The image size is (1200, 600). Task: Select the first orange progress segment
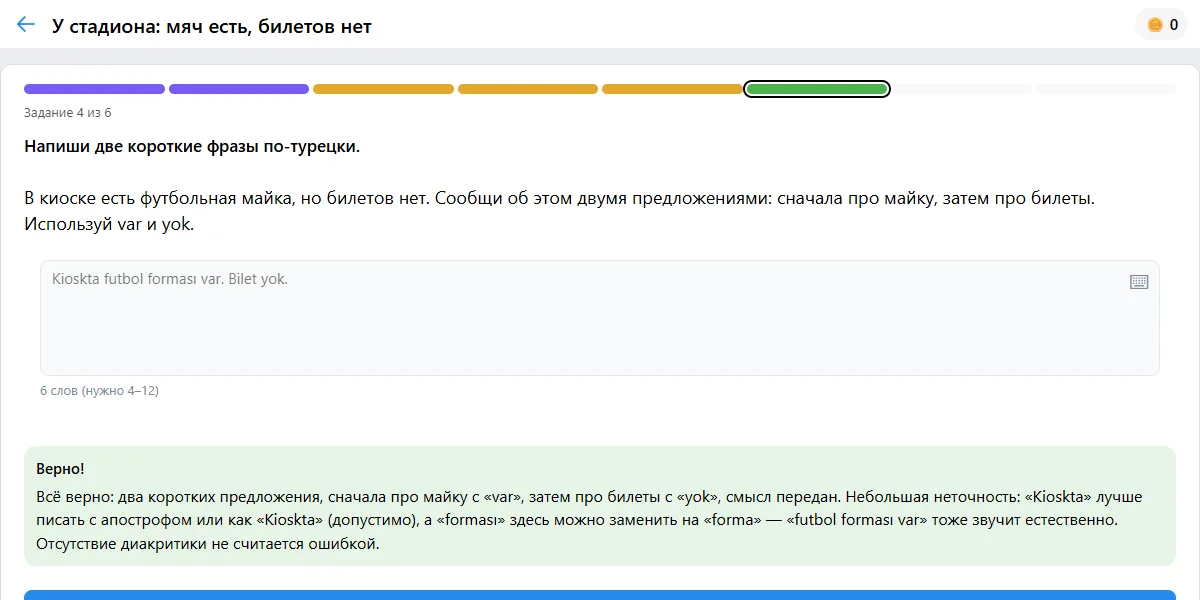point(384,89)
